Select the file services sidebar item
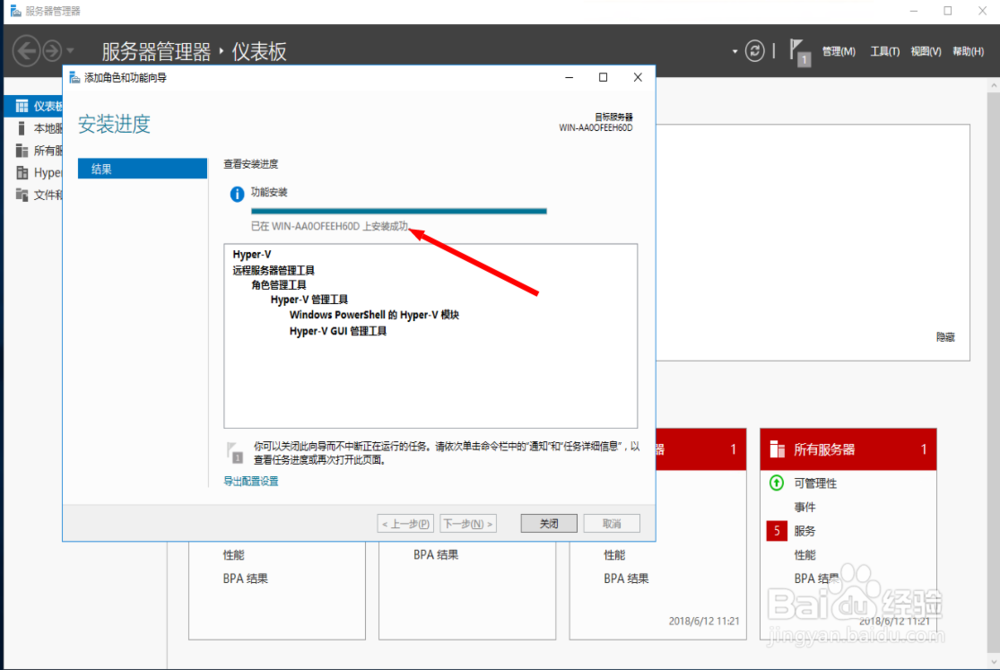1000x670 pixels. coord(34,195)
